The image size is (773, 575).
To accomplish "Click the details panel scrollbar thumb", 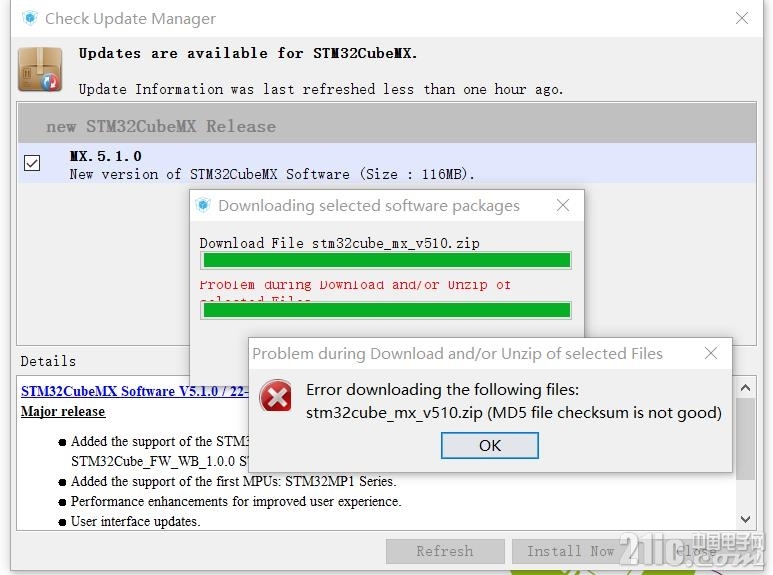I will 745,438.
